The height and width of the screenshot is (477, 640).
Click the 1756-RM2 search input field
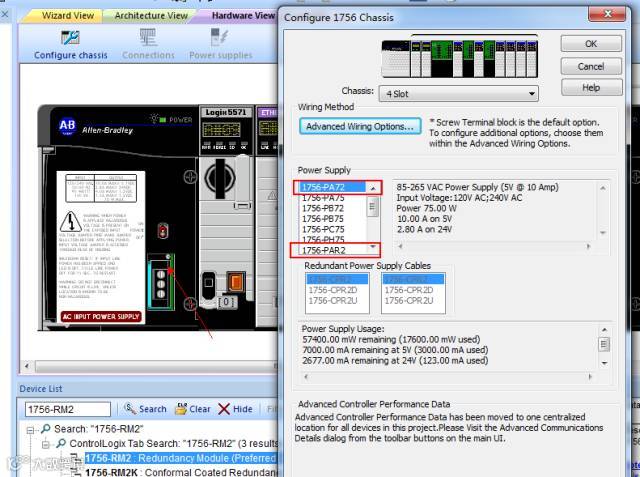point(68,409)
